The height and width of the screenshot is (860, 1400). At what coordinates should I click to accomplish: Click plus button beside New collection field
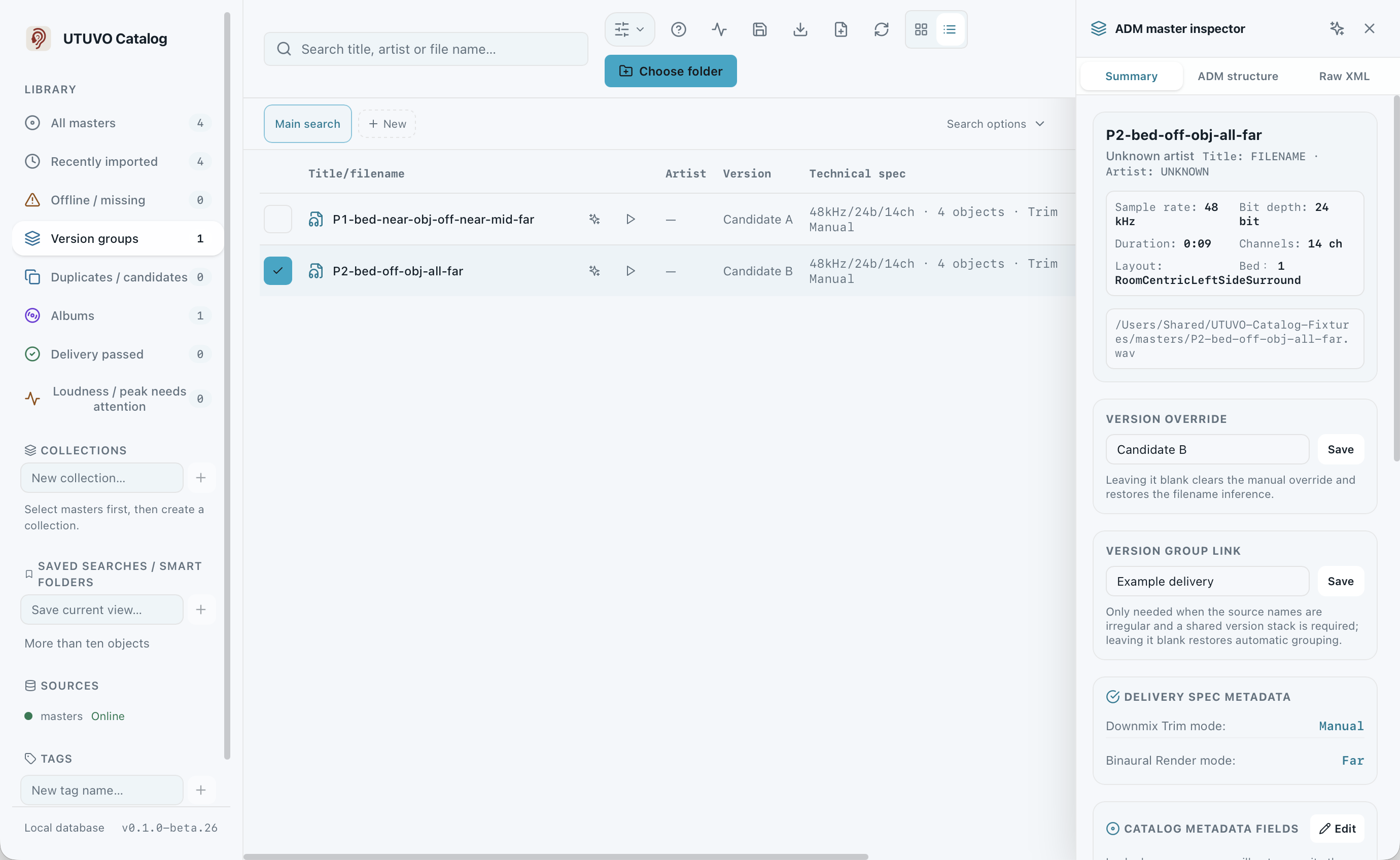[201, 478]
